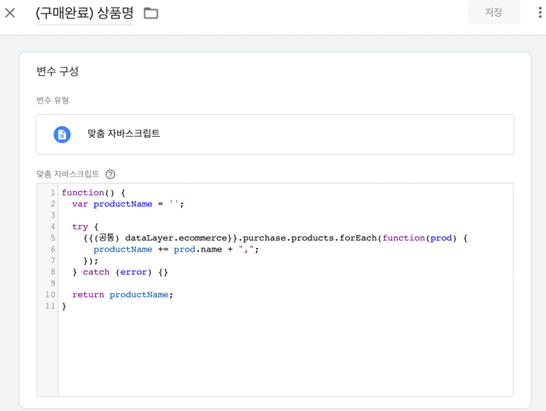Click the blue custom JavaScript type icon
The width and height of the screenshot is (546, 411).
tap(62, 134)
